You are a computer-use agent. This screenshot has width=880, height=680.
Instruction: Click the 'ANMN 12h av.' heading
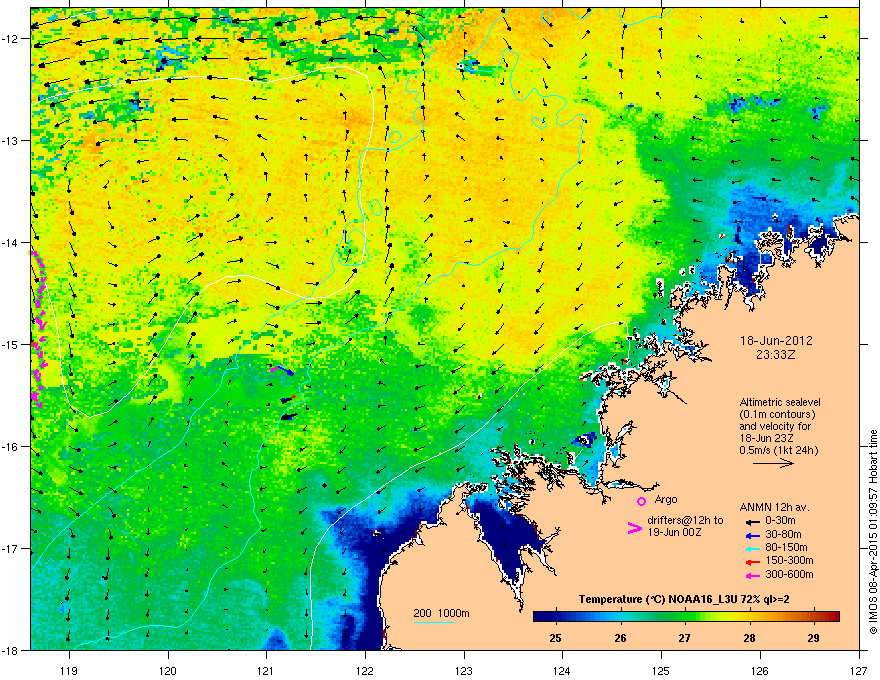[x=774, y=507]
